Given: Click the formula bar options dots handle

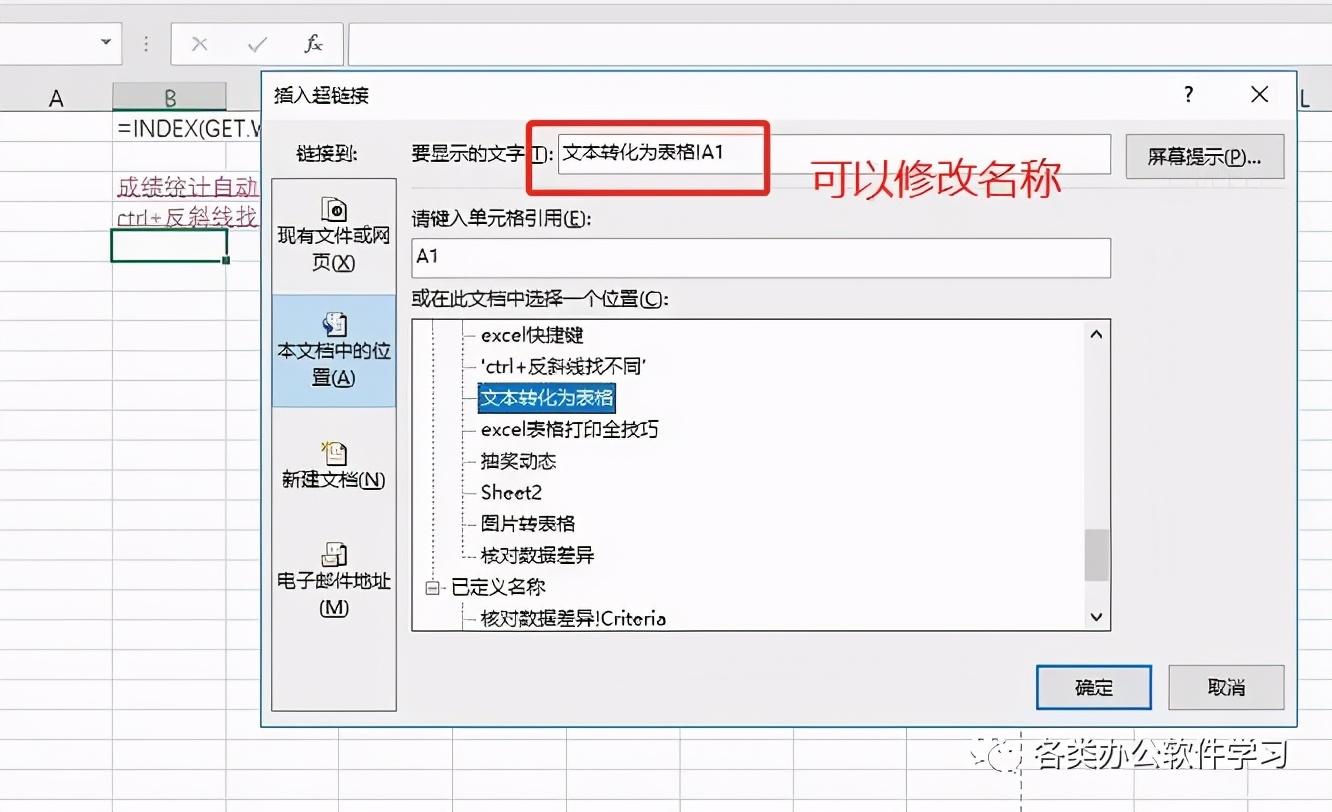Looking at the screenshot, I should point(146,44).
